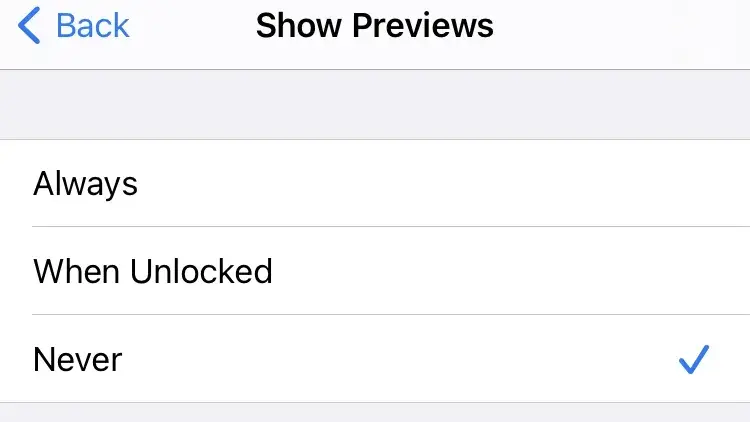The width and height of the screenshot is (750, 422).
Task: Click the divider between Always and When Unlocked
Action: click(x=391, y=227)
